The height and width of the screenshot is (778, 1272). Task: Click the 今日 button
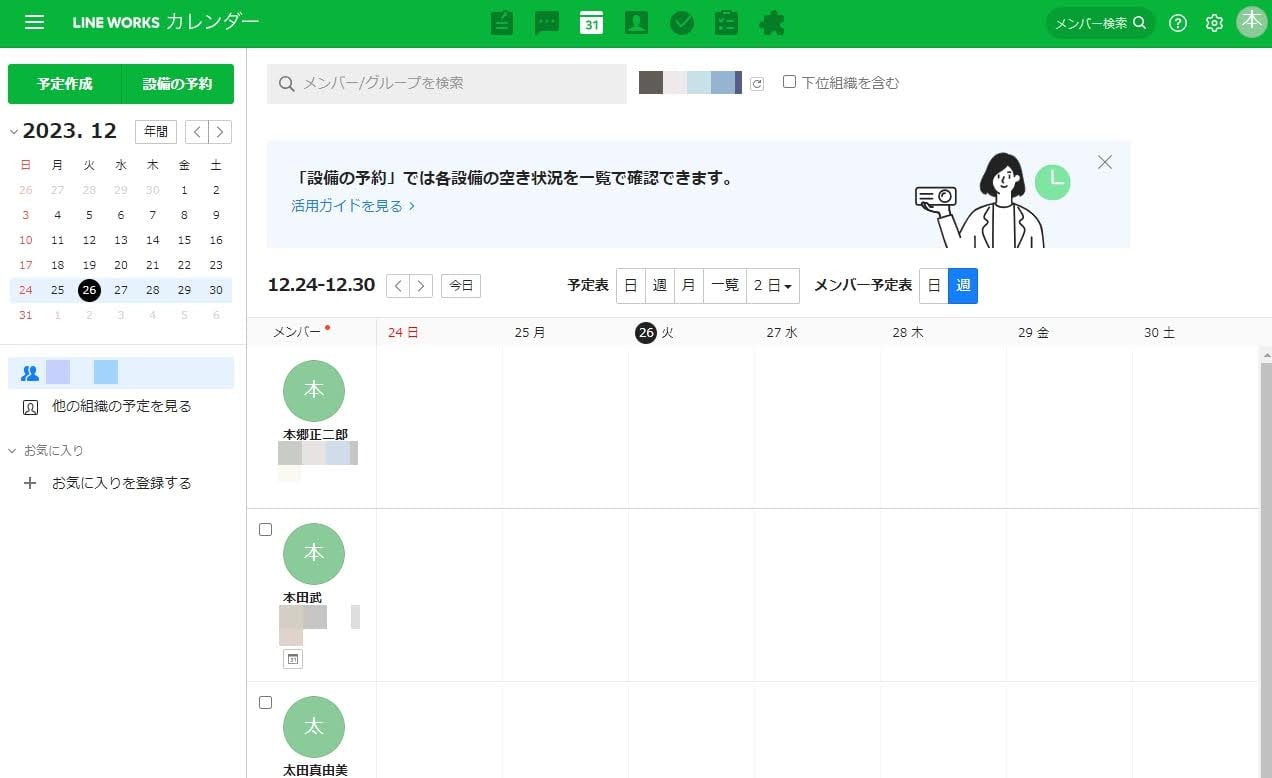coord(461,286)
